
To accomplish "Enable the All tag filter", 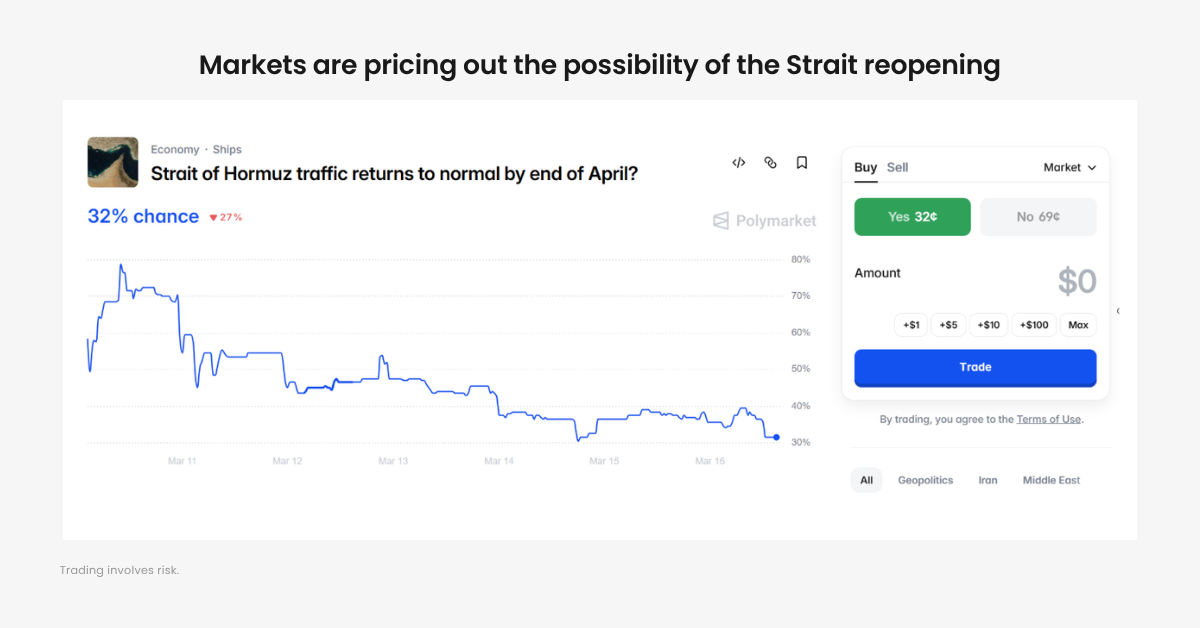I will pos(866,480).
